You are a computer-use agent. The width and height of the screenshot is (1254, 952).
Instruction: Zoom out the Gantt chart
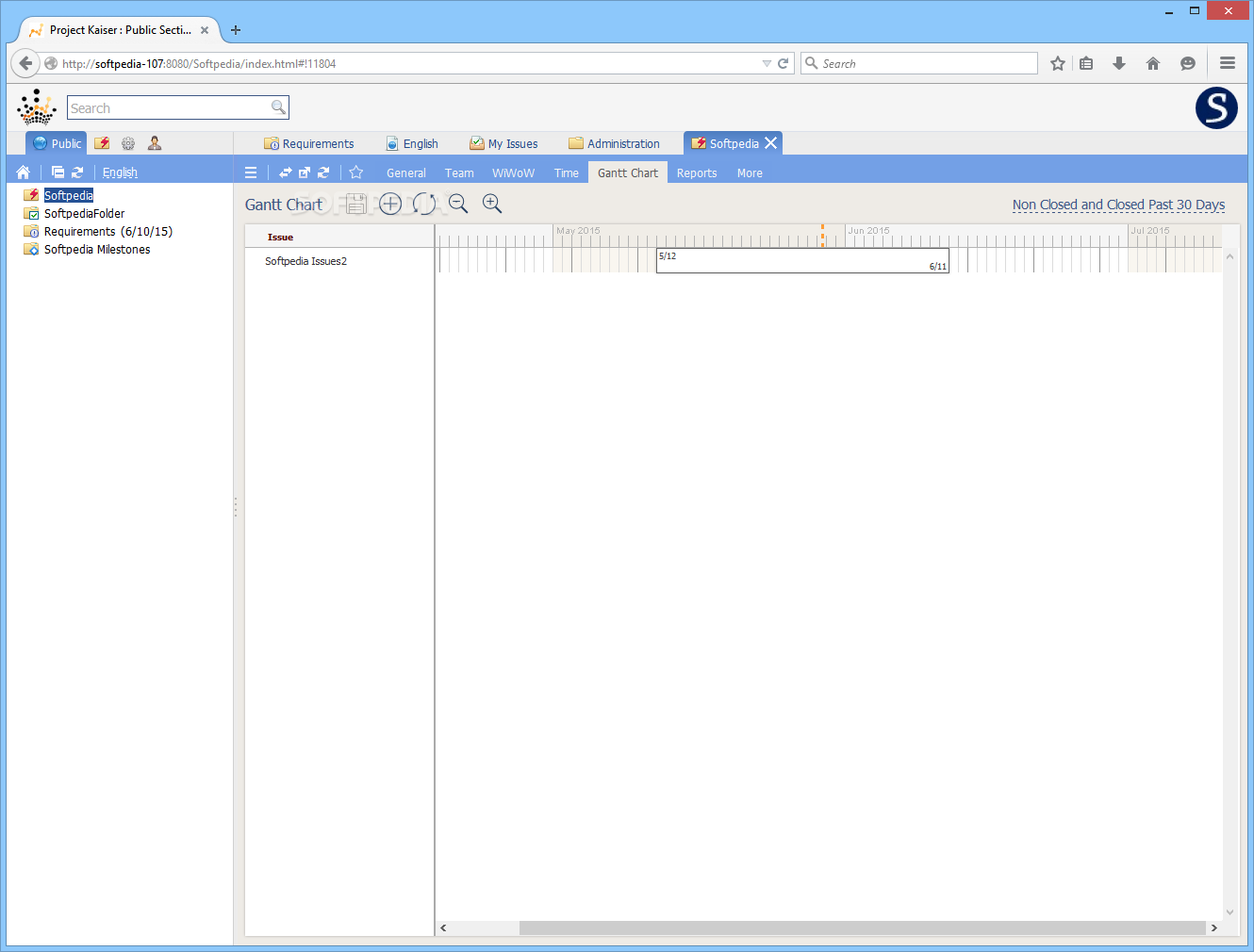pyautogui.click(x=458, y=204)
